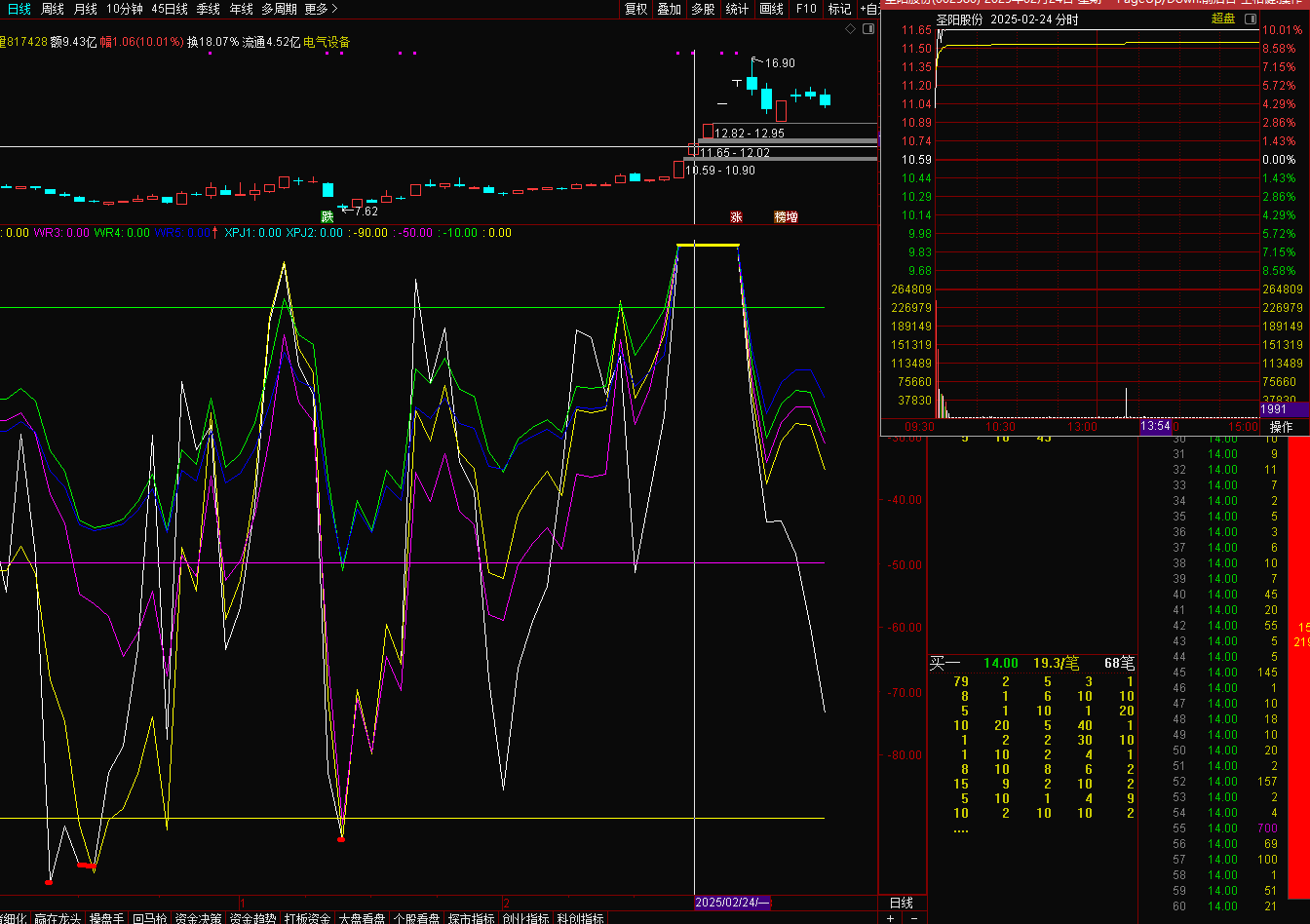Click the 16.90 high price label

[780, 63]
